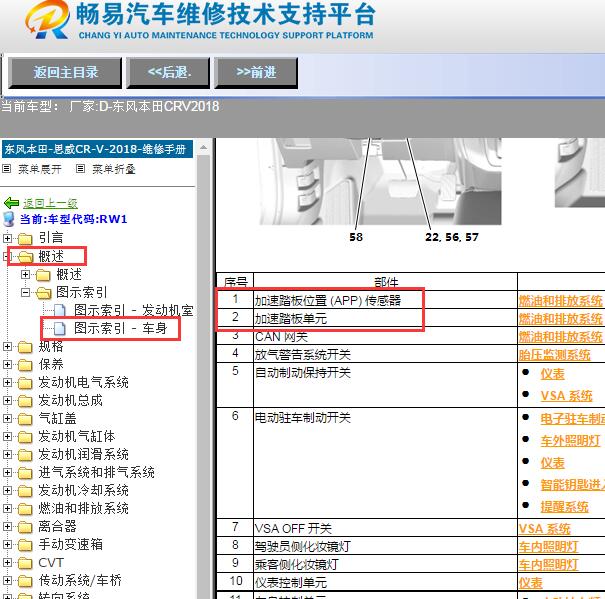
Task: Click the 东风本田-思威CR-V-2018-维修手册 header
Action: click(x=97, y=149)
